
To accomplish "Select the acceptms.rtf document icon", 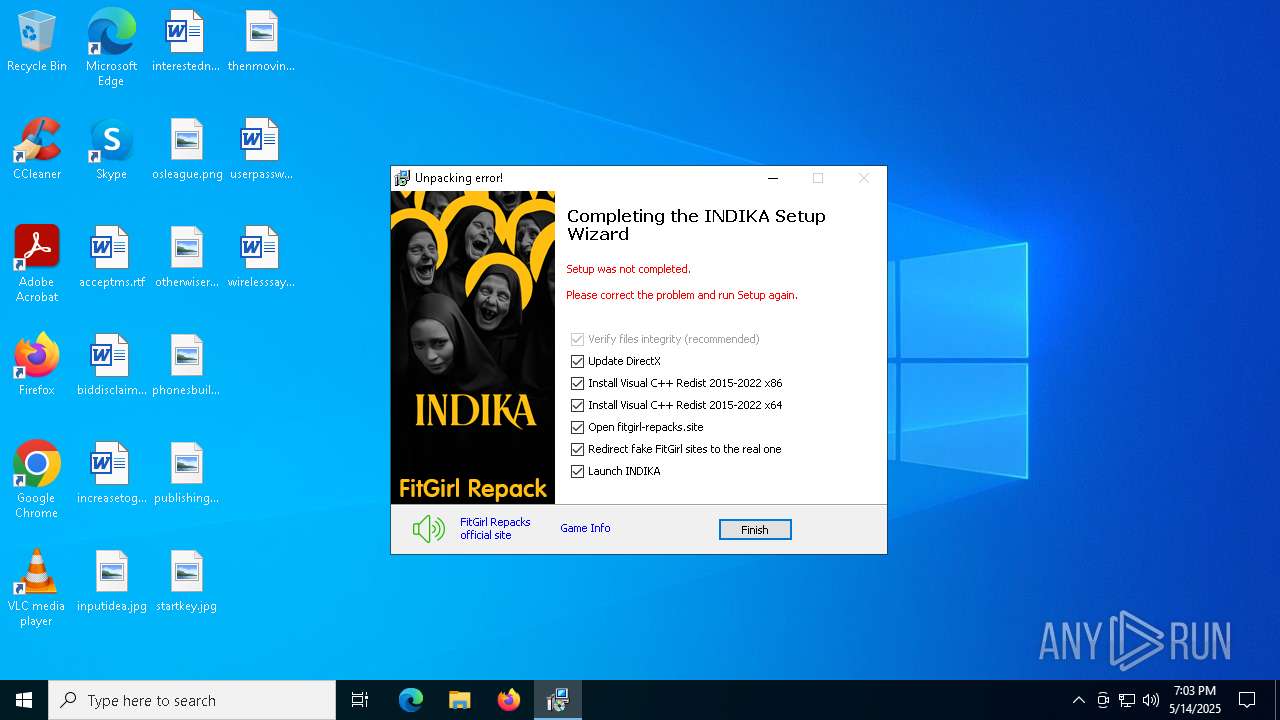I will (111, 257).
